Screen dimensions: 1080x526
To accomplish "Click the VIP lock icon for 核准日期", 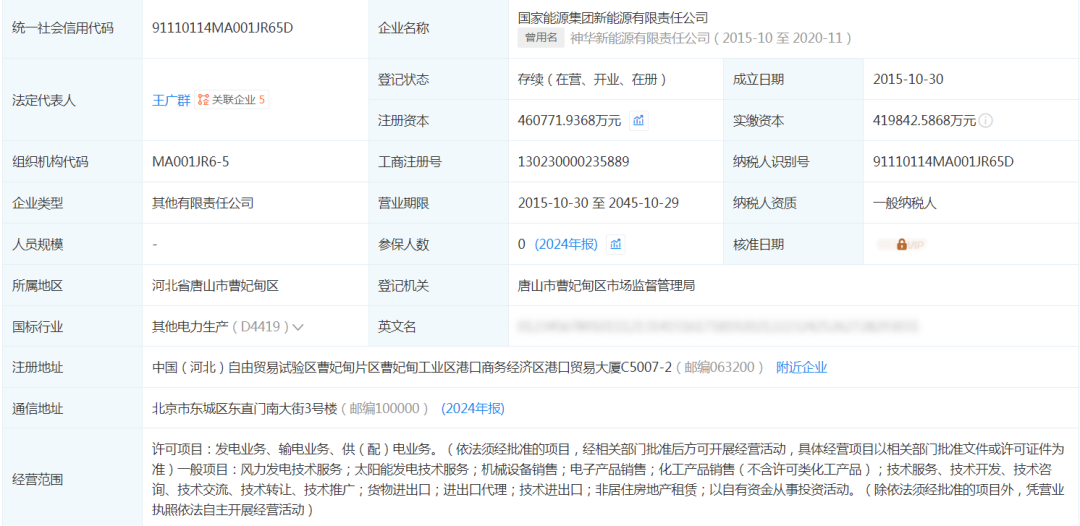I will 901,244.
